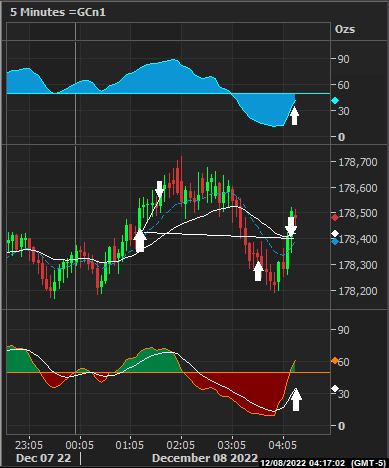
Task: Click the 60 label on the top indicator axis
Action: click(343, 85)
